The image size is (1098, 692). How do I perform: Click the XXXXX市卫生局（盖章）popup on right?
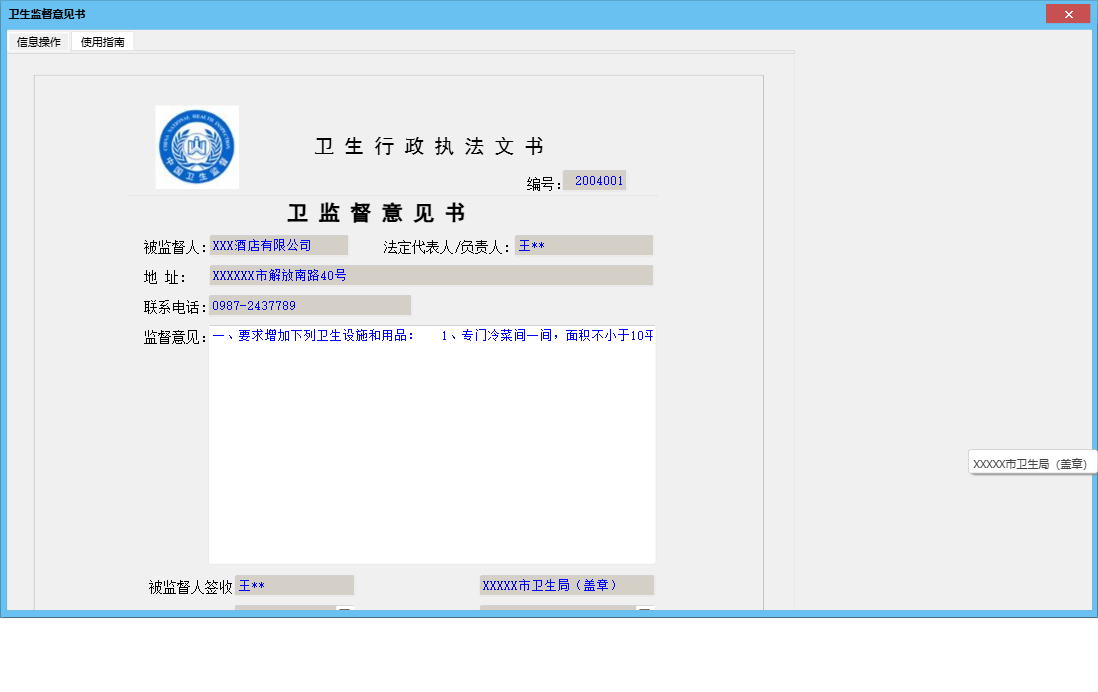[1031, 463]
